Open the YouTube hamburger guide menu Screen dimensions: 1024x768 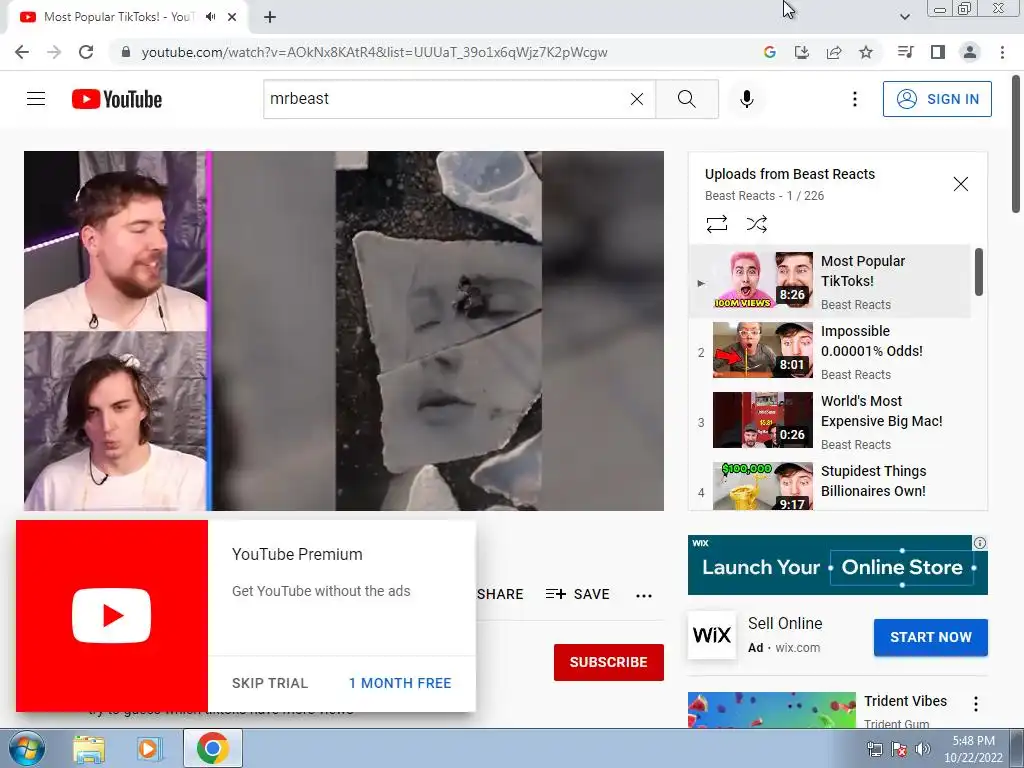click(36, 99)
